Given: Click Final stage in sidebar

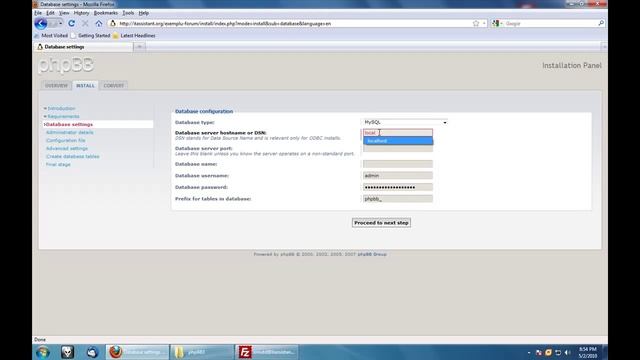Looking at the screenshot, I should 58,164.
